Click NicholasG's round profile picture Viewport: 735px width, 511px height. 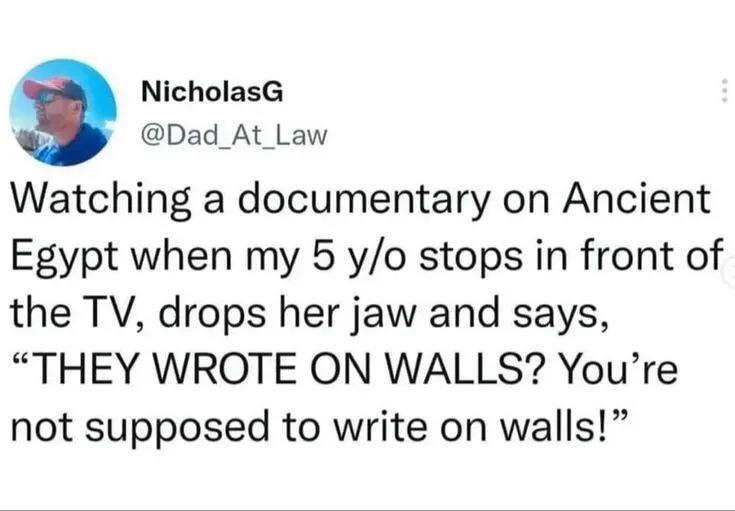(63, 113)
